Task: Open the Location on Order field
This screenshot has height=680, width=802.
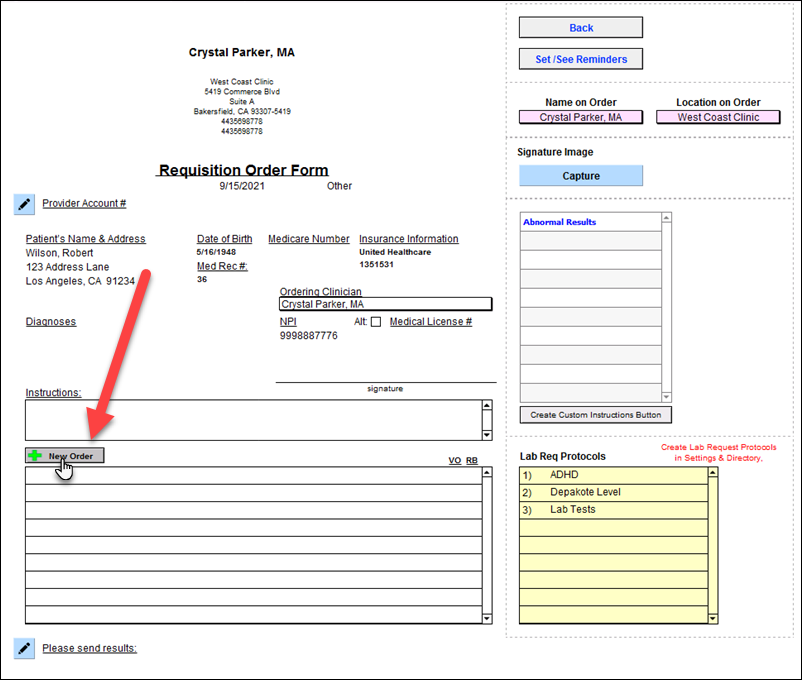Action: click(718, 117)
